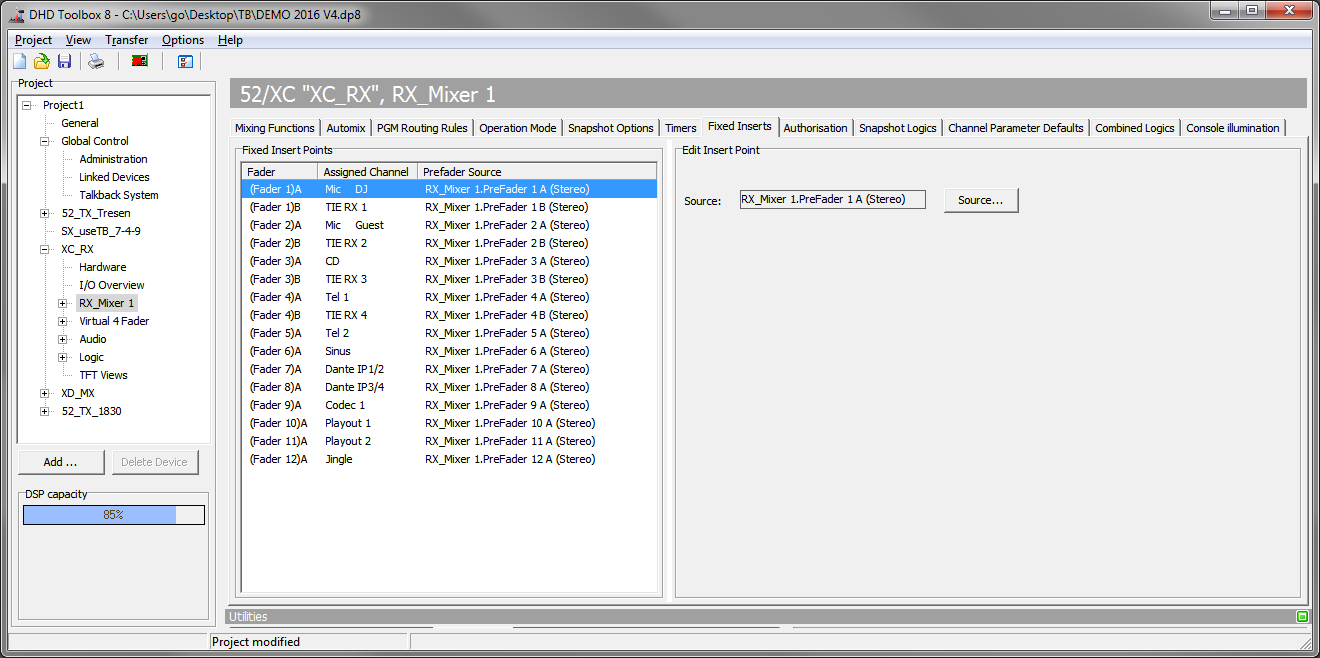Click the blue options toolbar icon

click(185, 61)
